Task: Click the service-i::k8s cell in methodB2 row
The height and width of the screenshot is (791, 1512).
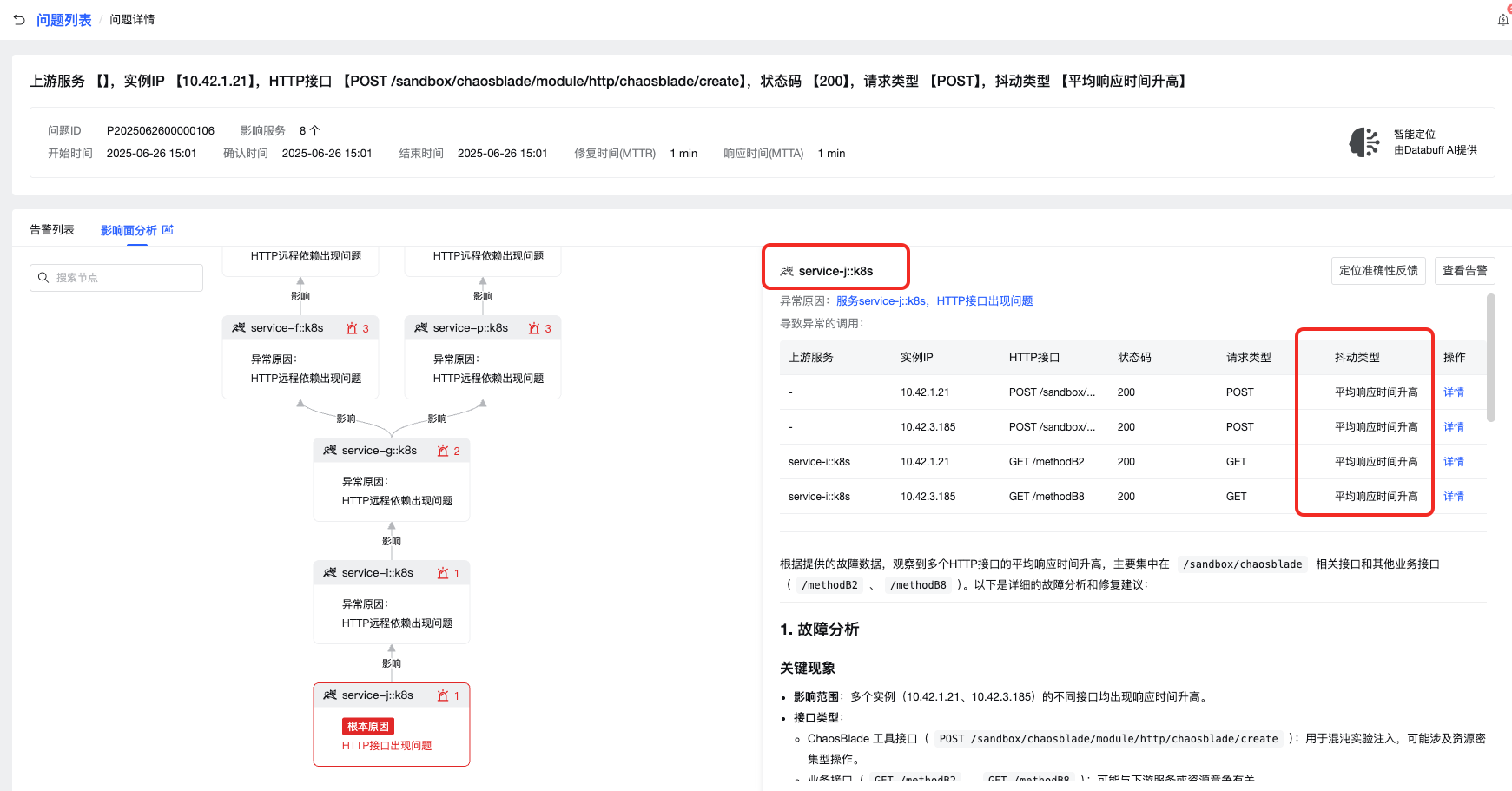Action: (819, 462)
